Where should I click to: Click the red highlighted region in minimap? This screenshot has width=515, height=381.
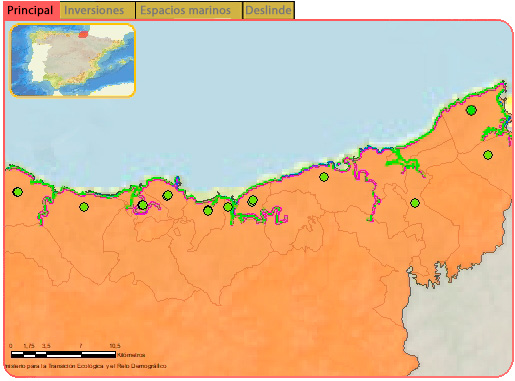(83, 34)
